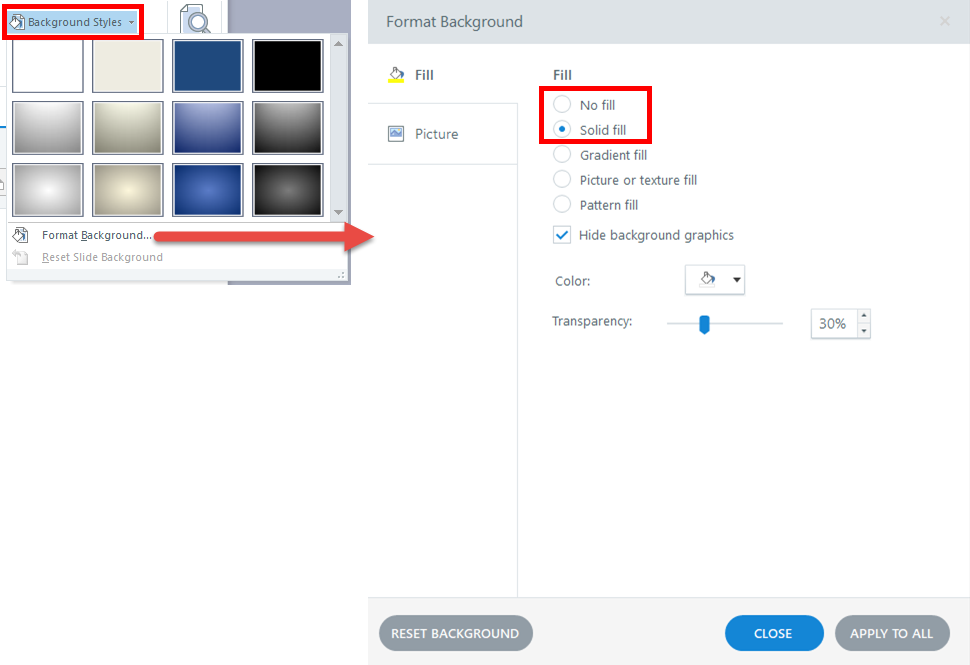Click the Reset Slide Background icon
This screenshot has width=970, height=665.
tap(20, 257)
